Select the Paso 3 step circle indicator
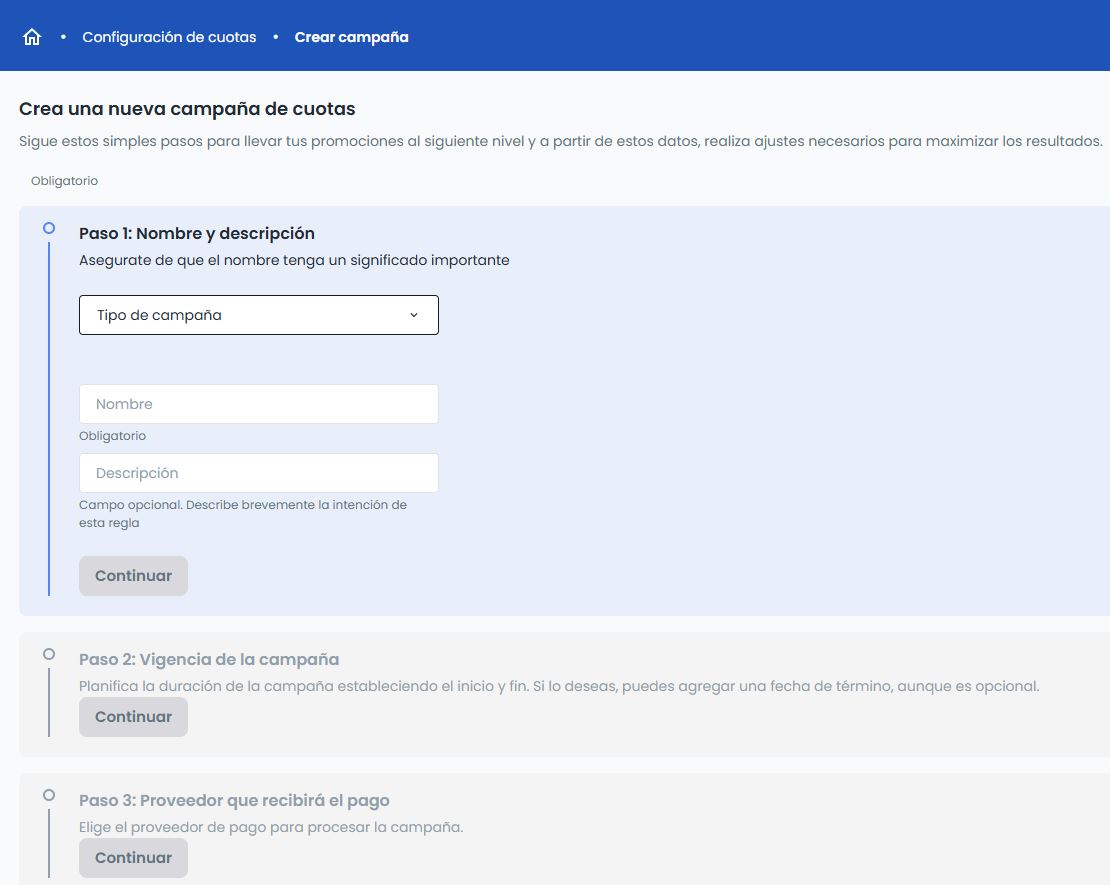The width and height of the screenshot is (1110, 885). click(x=49, y=795)
